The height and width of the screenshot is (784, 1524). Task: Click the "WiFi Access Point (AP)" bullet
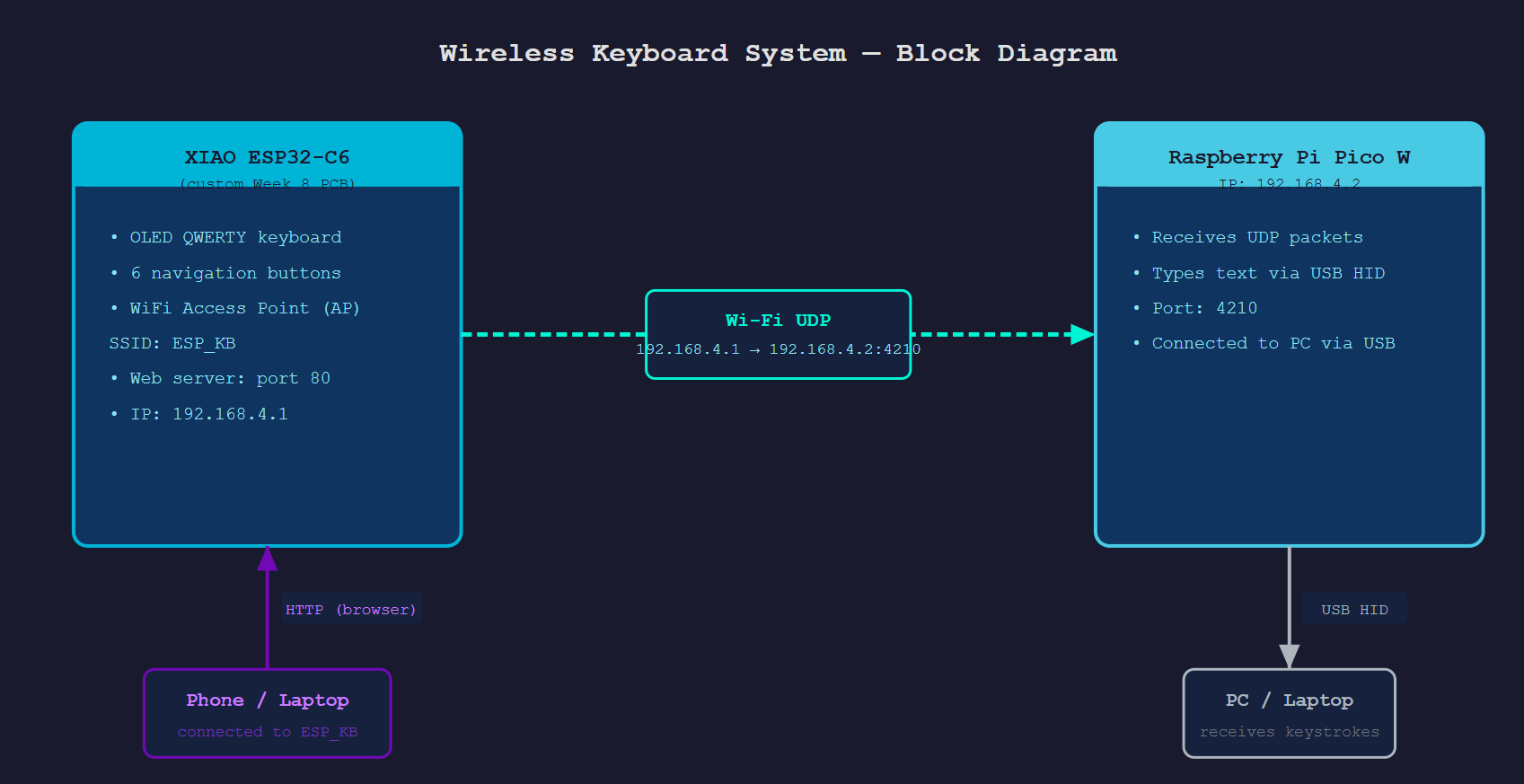tap(234, 308)
